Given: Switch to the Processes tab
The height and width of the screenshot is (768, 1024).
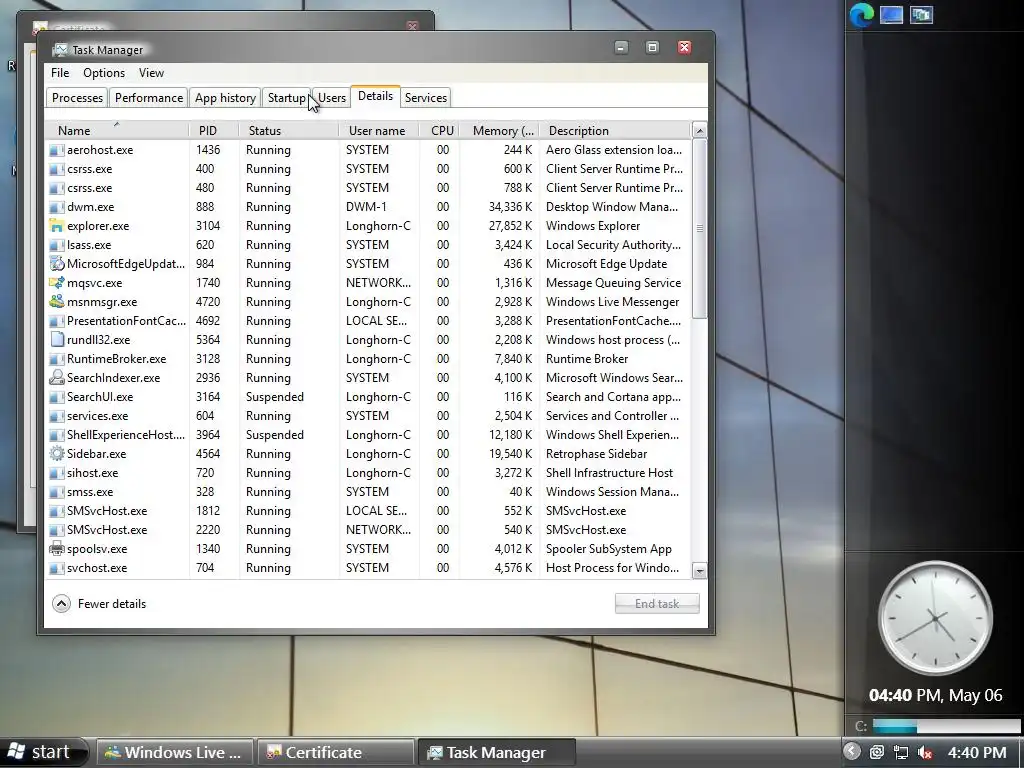Looking at the screenshot, I should point(77,97).
